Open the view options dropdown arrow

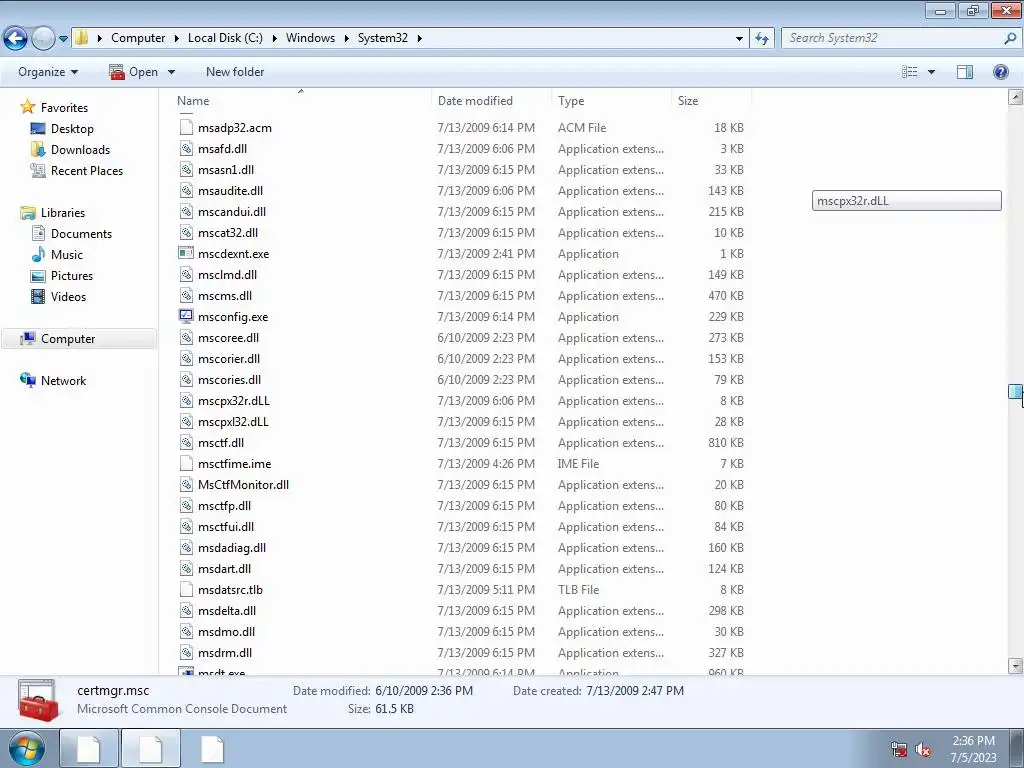[x=931, y=72]
